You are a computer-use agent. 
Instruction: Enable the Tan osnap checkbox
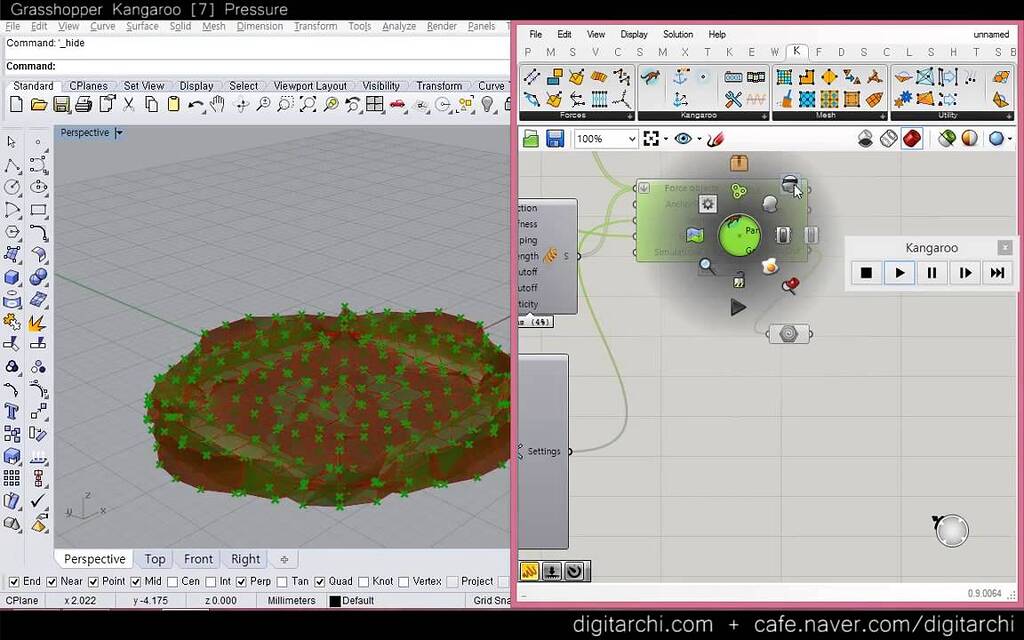282,581
